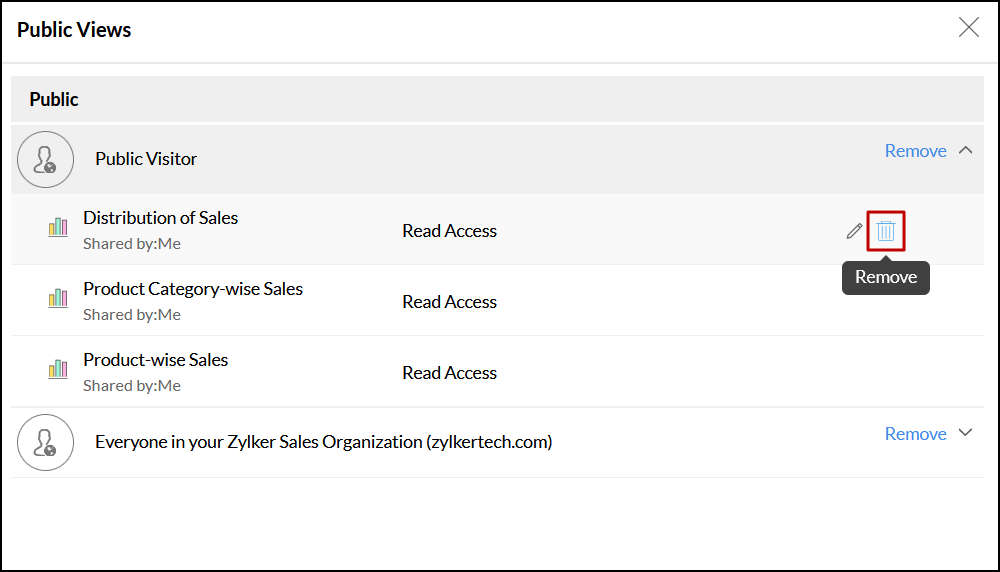The height and width of the screenshot is (572, 1000).
Task: Click the Zylker Sales Organization avatar icon
Action: click(x=45, y=442)
